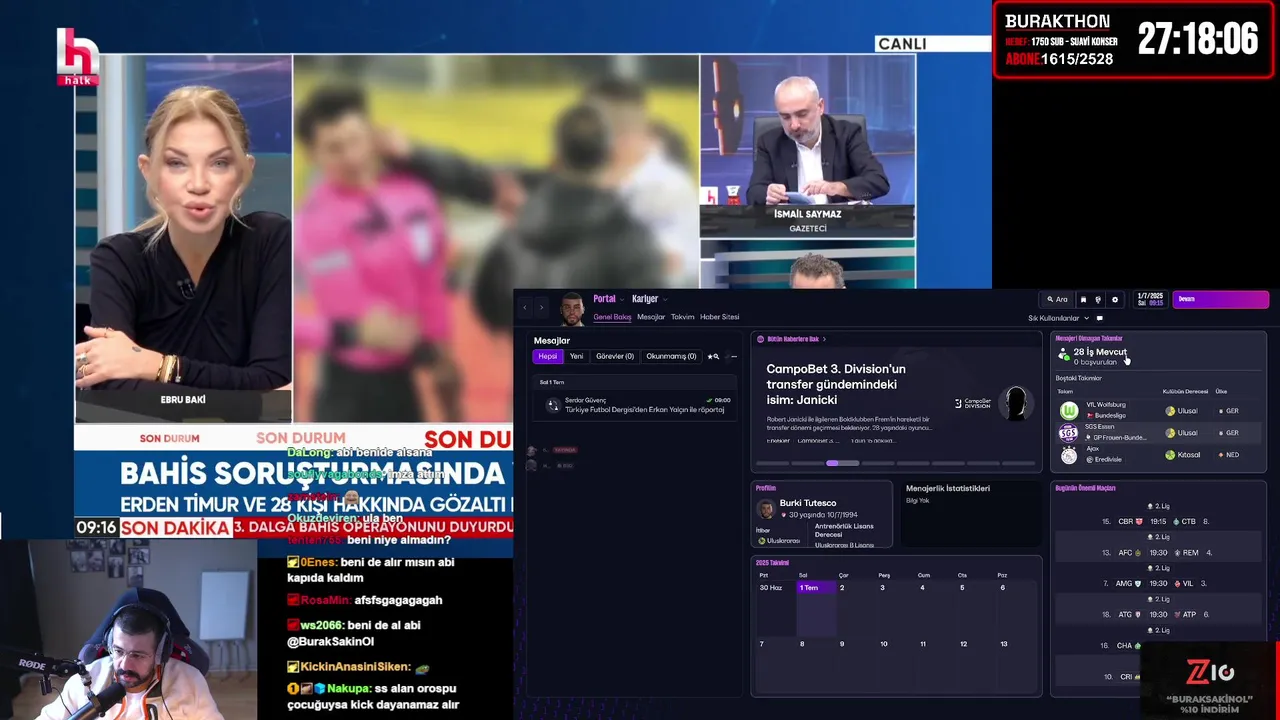Open the manager avatar next to Portal

(x=571, y=309)
